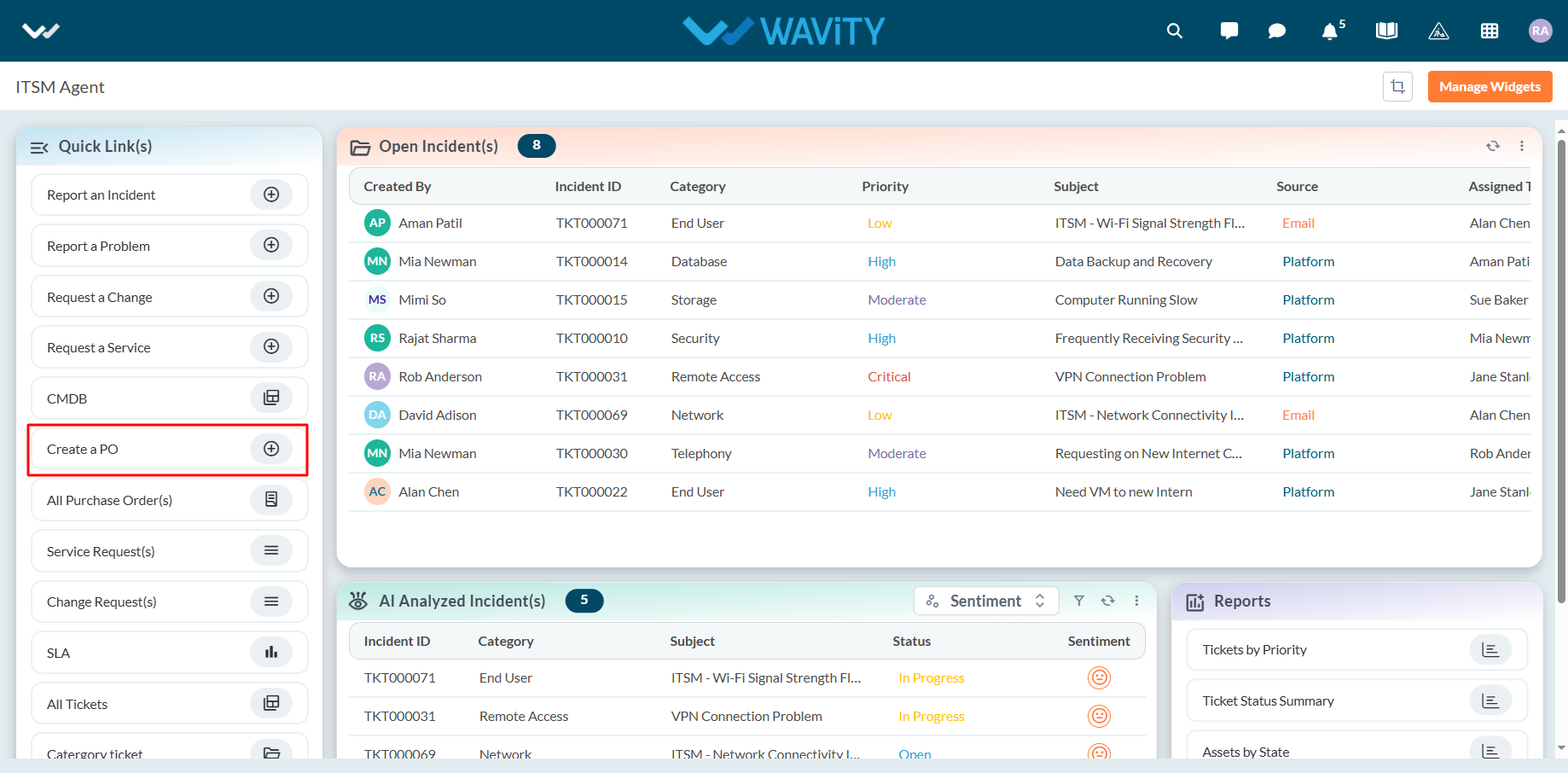Click Sentiment column header in AI table
Image resolution: width=1568 pixels, height=773 pixels.
pyautogui.click(x=1099, y=641)
